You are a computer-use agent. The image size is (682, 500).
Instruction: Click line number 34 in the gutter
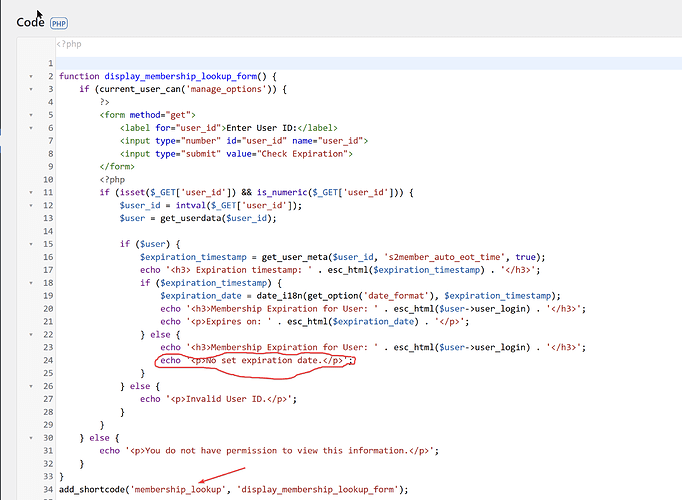click(x=48, y=490)
